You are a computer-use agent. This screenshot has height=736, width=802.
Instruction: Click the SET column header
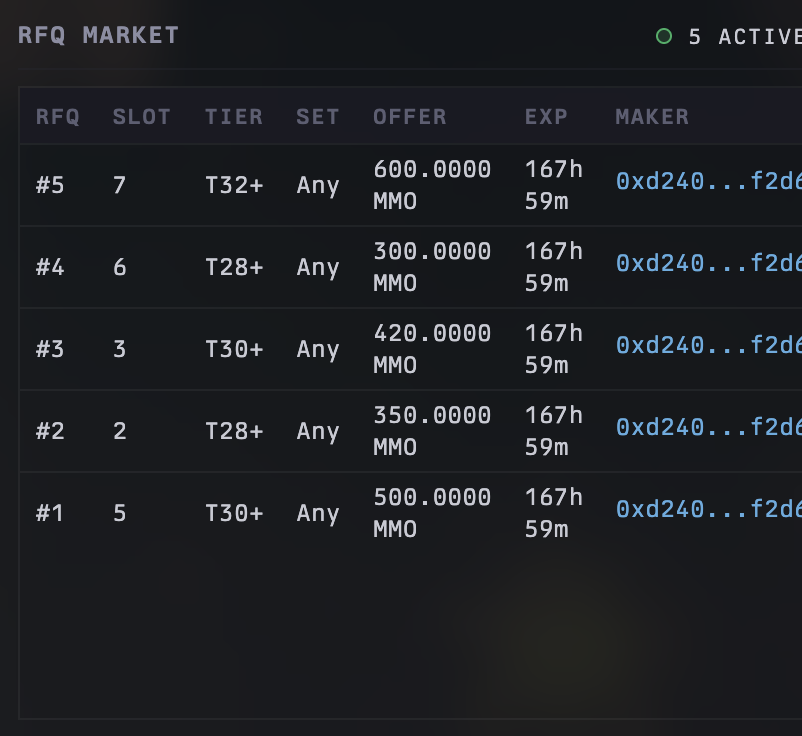[318, 117]
